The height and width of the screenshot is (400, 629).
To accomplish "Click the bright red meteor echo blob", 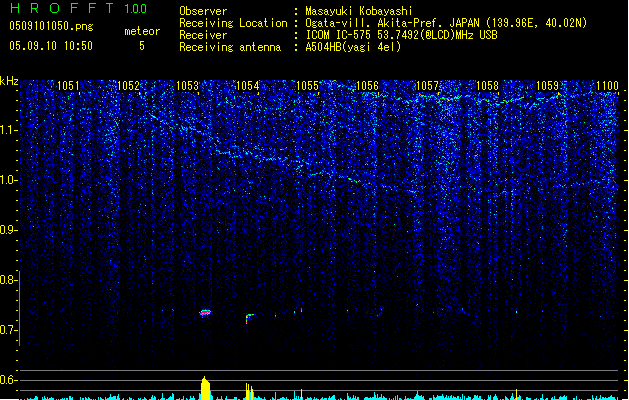I will 205,312.
